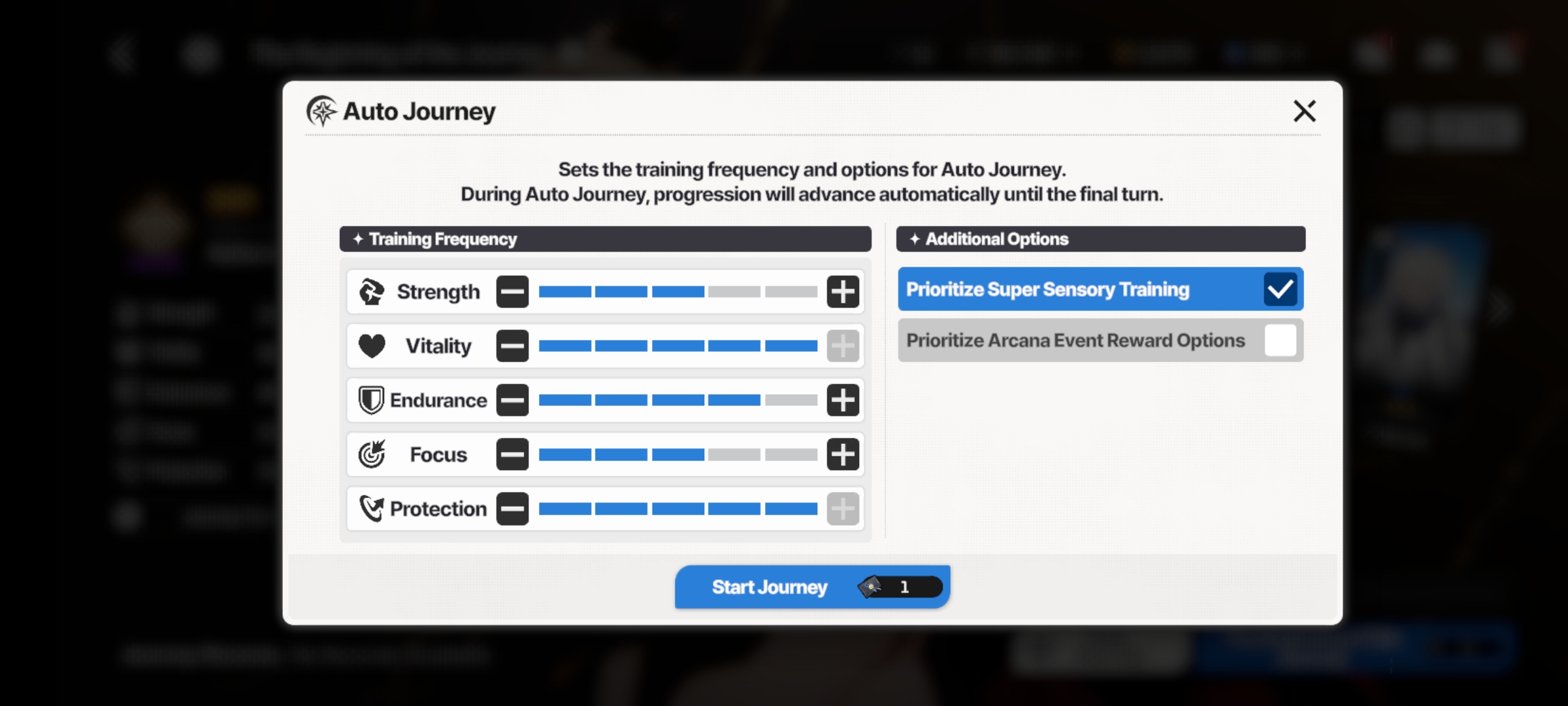This screenshot has width=1568, height=706.
Task: Lower Endurance frequency using minus button
Action: (512, 400)
